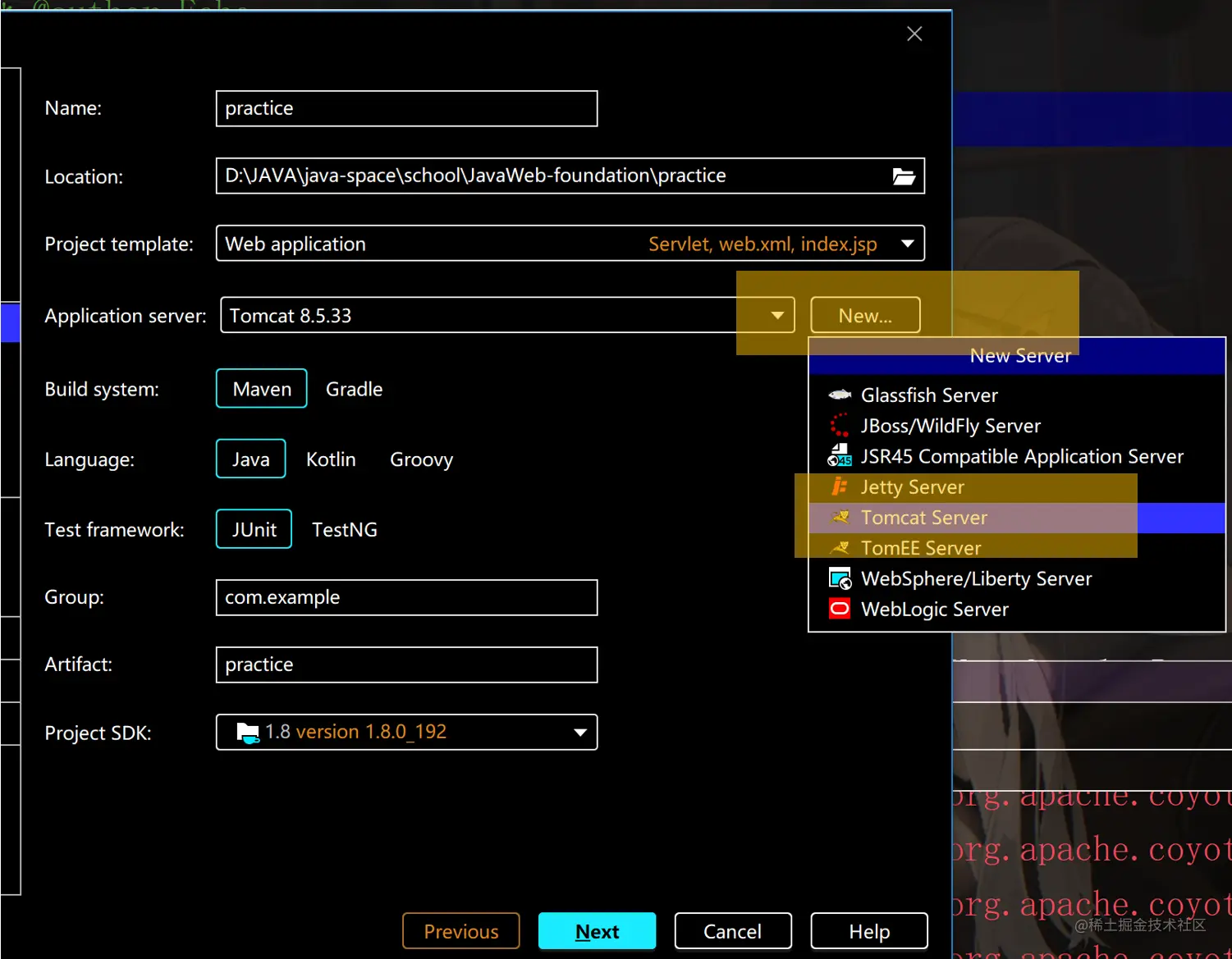Proceed with the Next button
The height and width of the screenshot is (959, 1232).
coord(598,931)
